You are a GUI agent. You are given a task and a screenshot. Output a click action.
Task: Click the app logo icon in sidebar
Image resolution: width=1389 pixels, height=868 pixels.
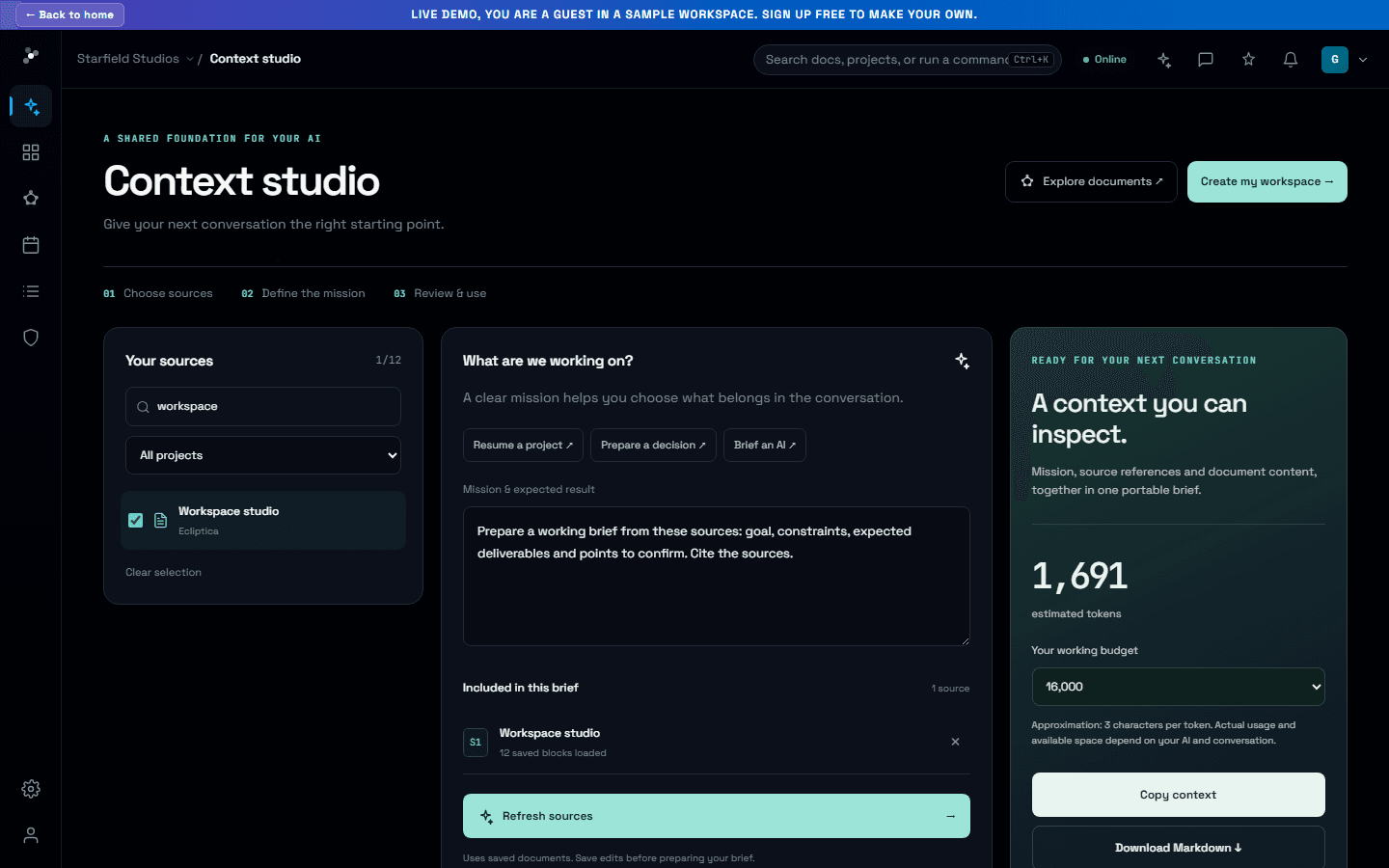(x=31, y=56)
